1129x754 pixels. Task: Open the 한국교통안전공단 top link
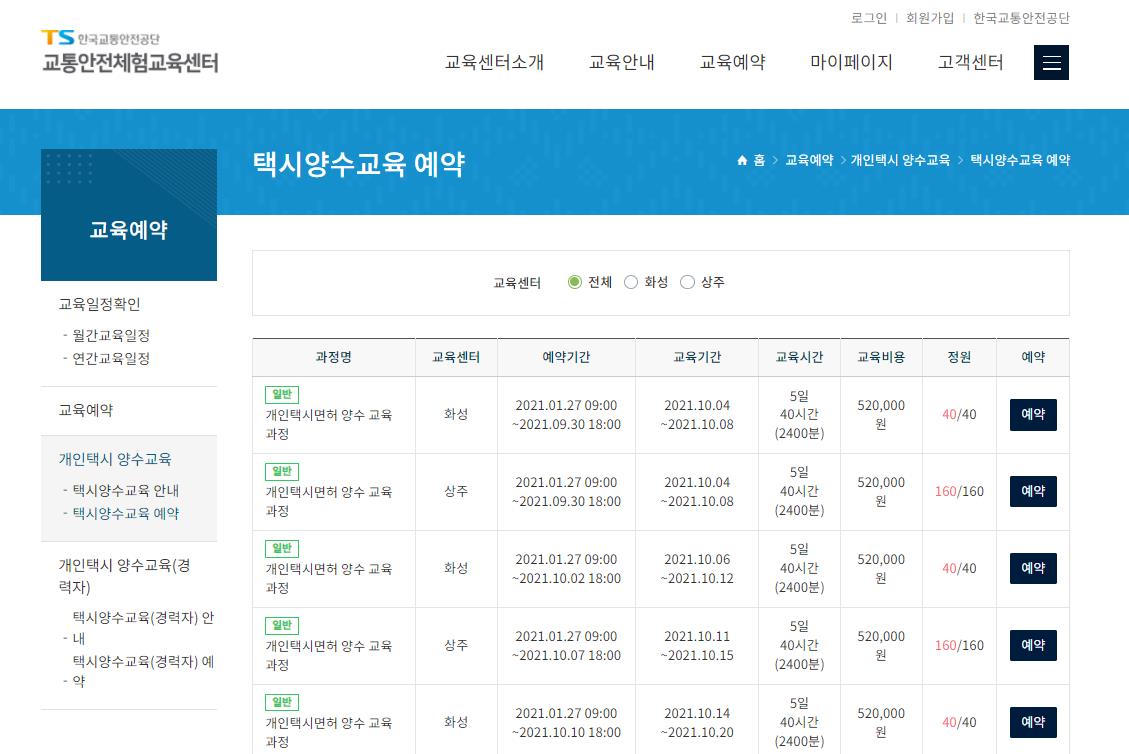tap(1022, 18)
